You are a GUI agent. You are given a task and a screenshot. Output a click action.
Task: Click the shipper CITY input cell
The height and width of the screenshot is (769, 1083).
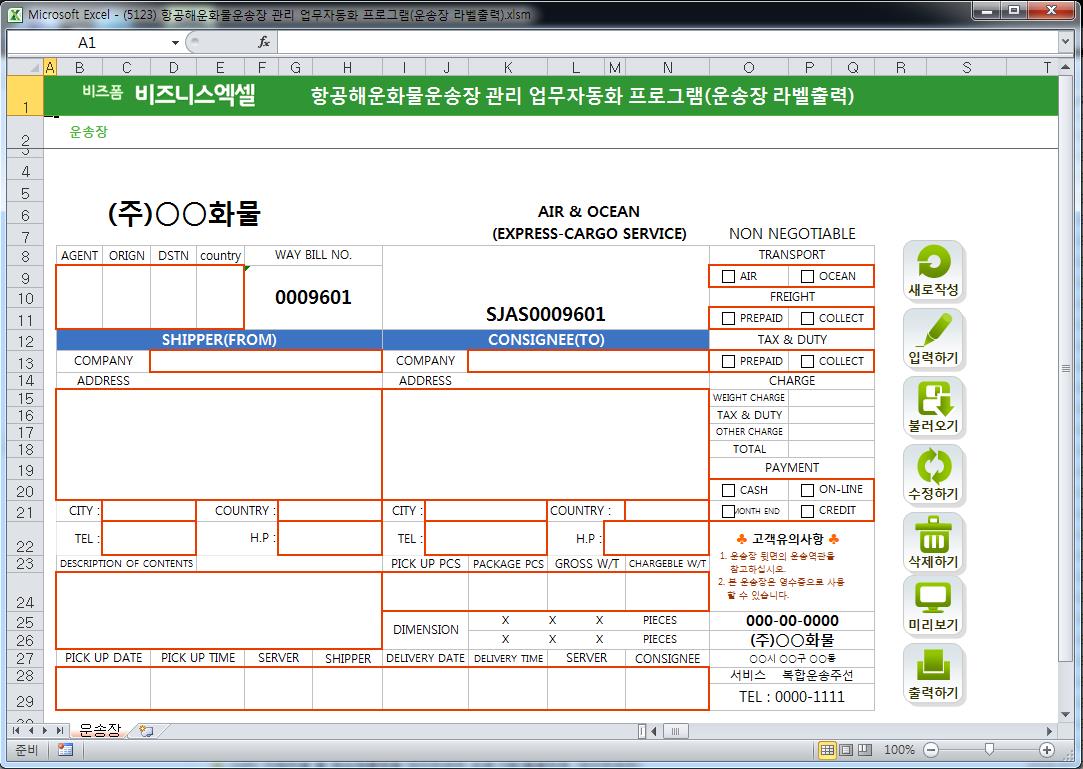pyautogui.click(x=149, y=511)
